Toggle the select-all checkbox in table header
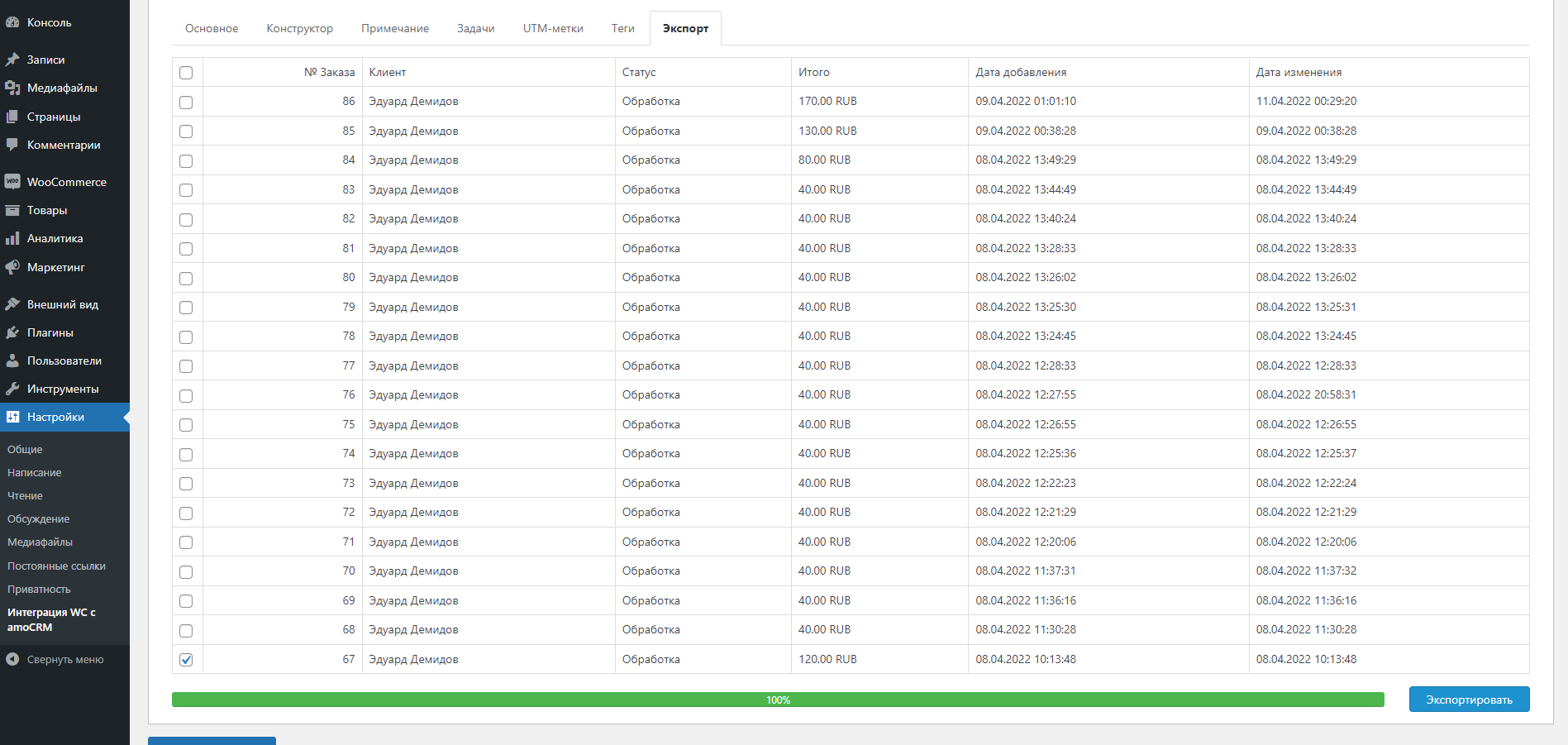 tap(186, 73)
